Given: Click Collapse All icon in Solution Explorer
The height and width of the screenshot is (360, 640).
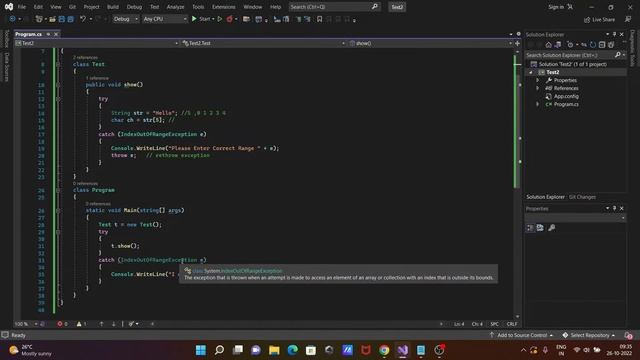Looking at the screenshot, I should pos(602,45).
